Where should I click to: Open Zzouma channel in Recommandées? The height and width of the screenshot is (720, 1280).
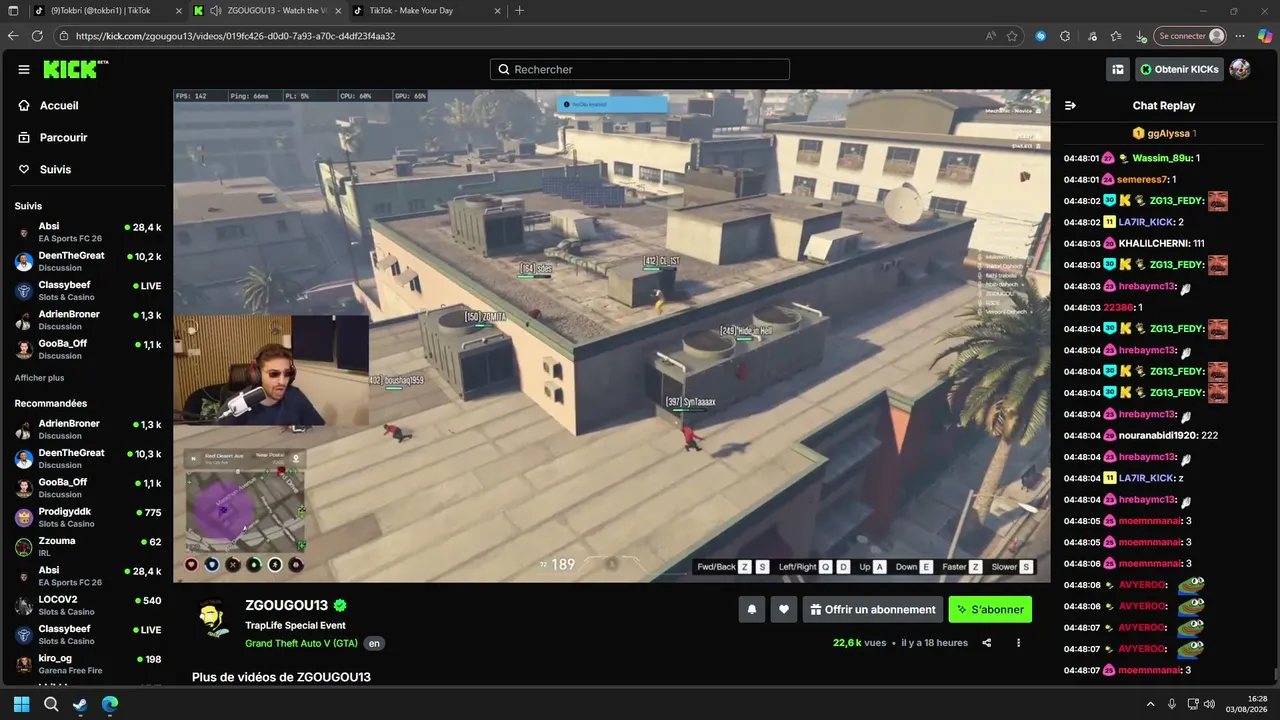click(87, 546)
